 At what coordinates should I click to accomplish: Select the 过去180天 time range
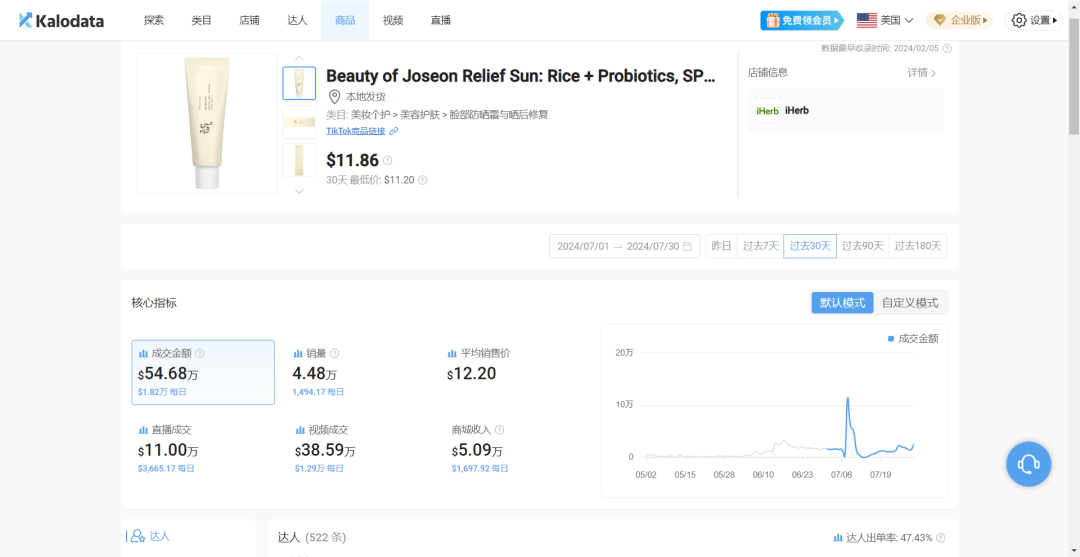pos(918,246)
